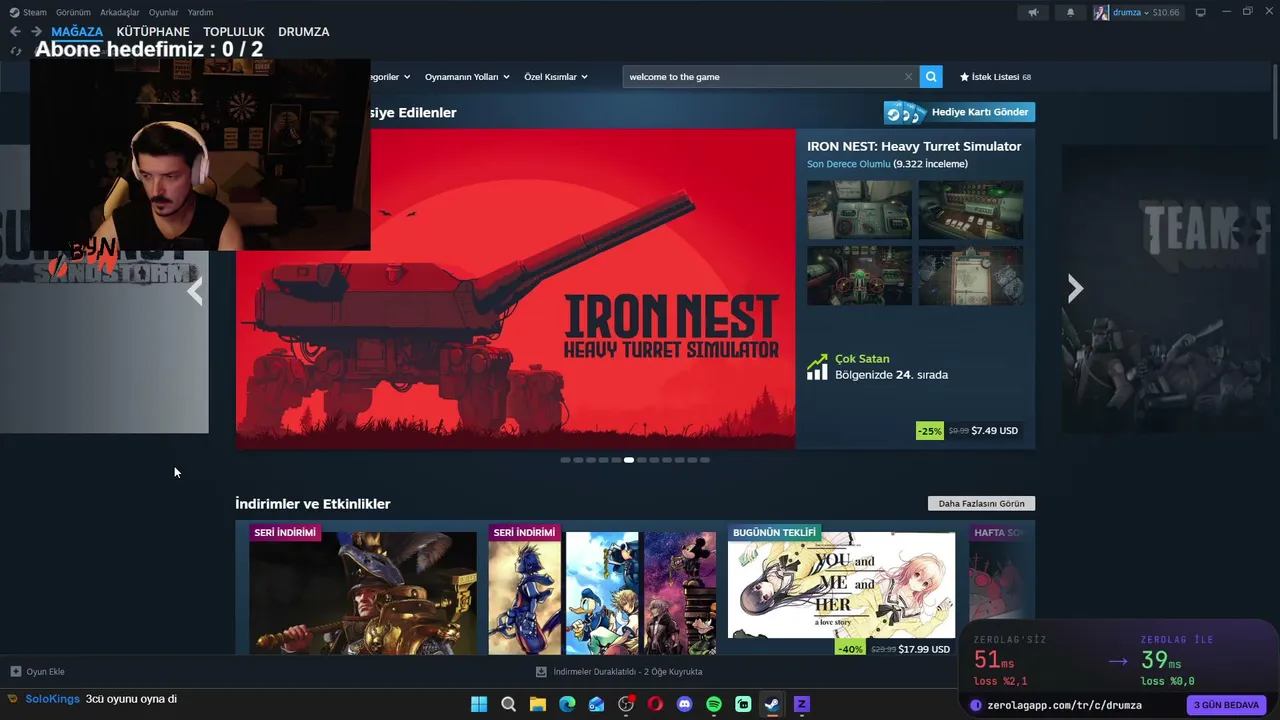Open the Oyunlar menu

tap(164, 12)
